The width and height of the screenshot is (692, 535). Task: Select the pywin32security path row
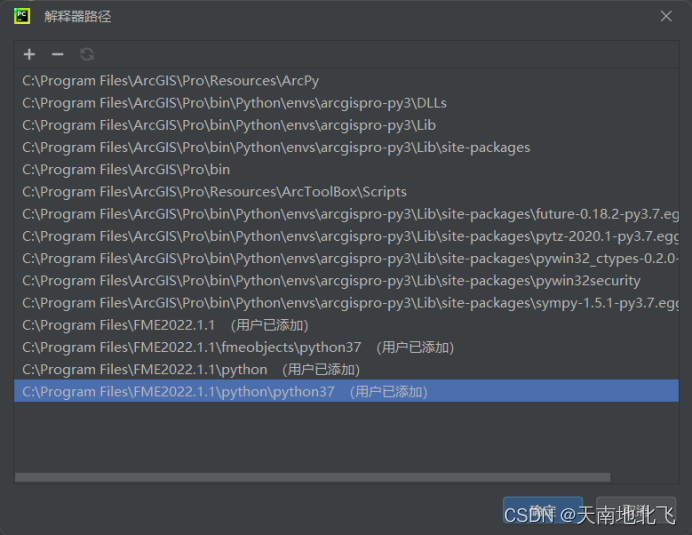(x=346, y=281)
